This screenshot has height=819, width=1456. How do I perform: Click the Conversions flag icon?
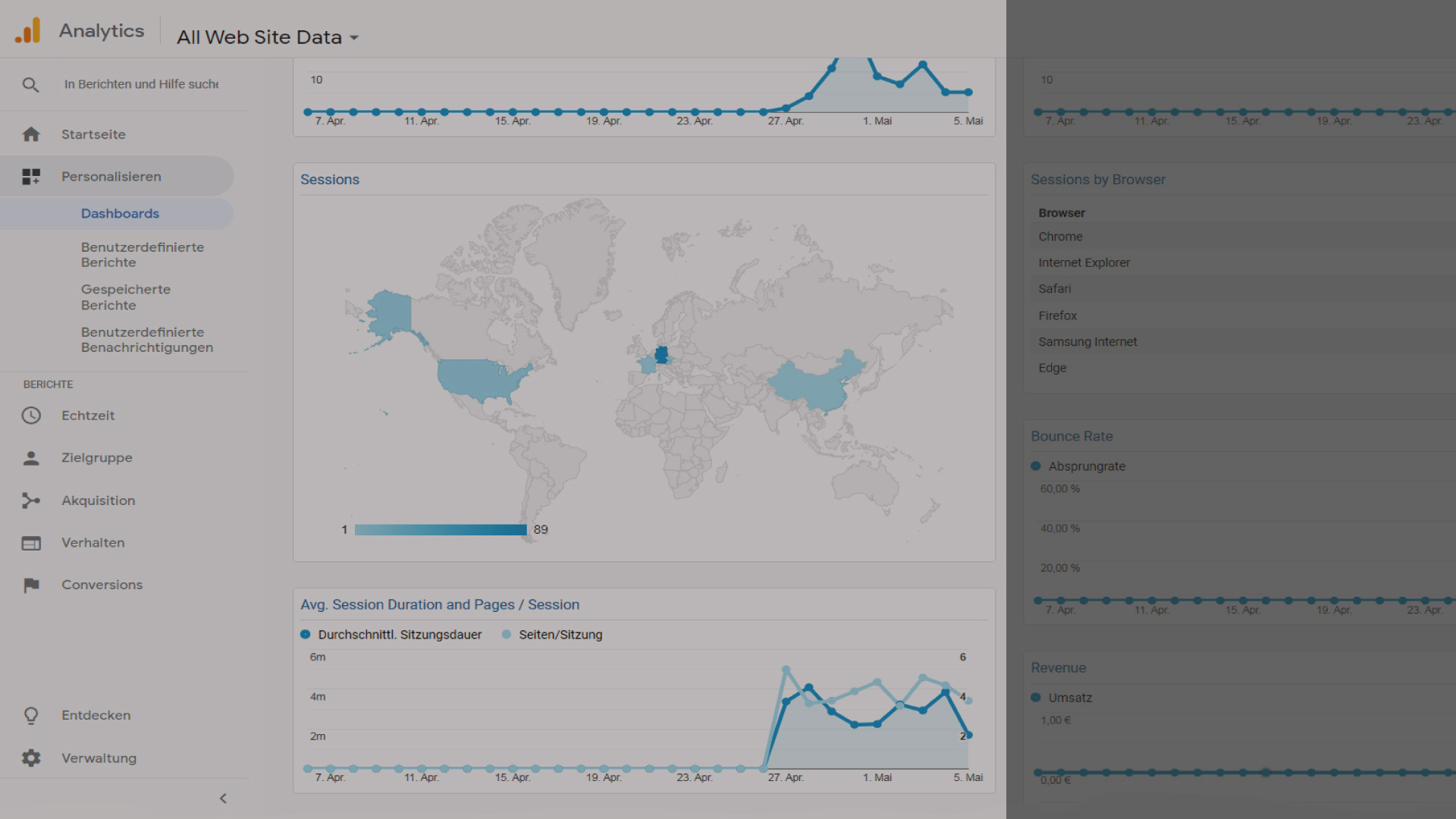[31, 585]
